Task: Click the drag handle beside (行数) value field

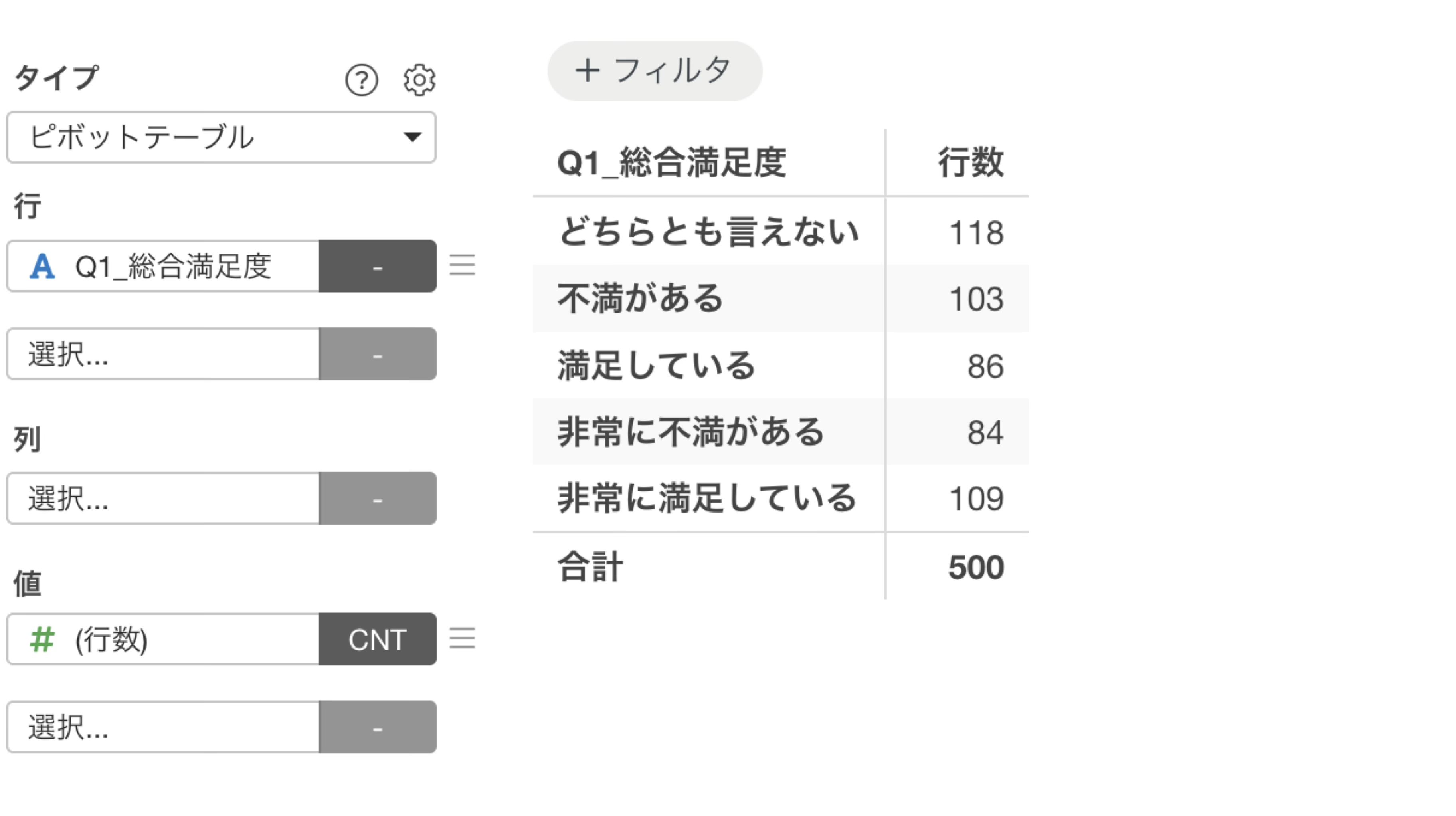Action: click(462, 638)
